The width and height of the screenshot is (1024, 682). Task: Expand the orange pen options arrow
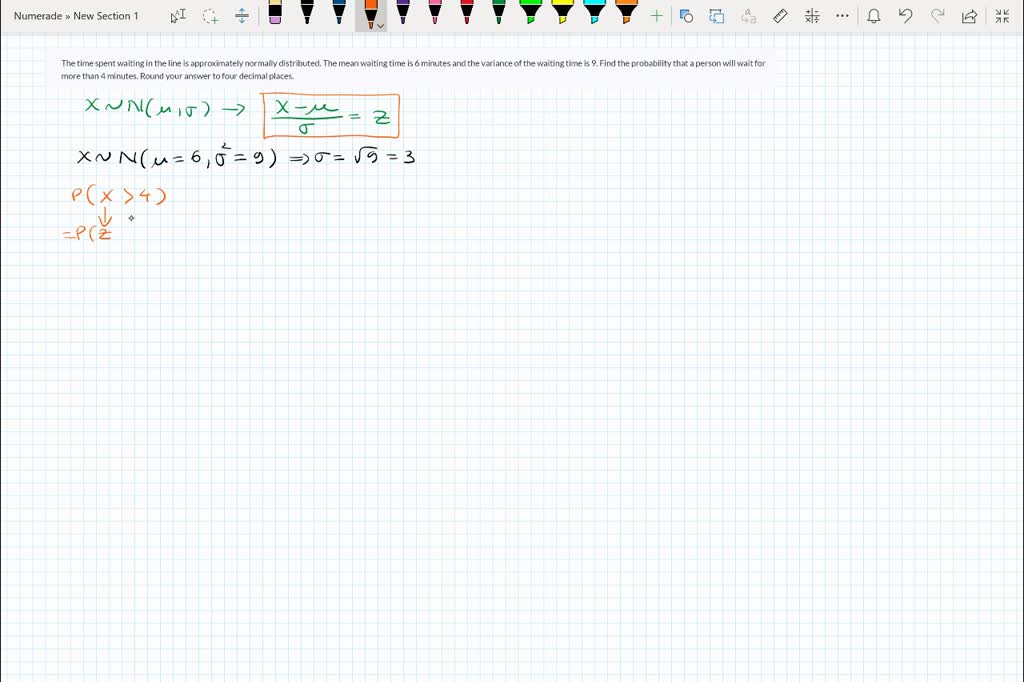(x=381, y=26)
